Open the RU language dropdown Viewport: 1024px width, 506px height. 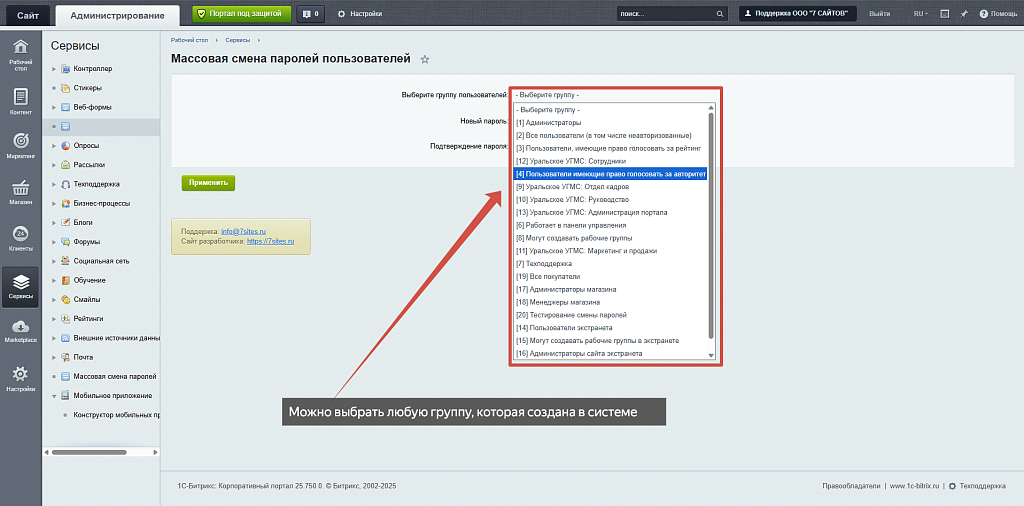coord(920,14)
